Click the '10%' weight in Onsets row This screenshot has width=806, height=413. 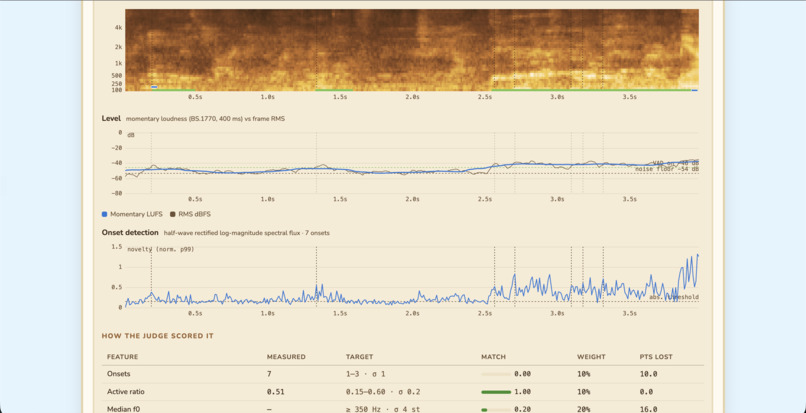(583, 374)
